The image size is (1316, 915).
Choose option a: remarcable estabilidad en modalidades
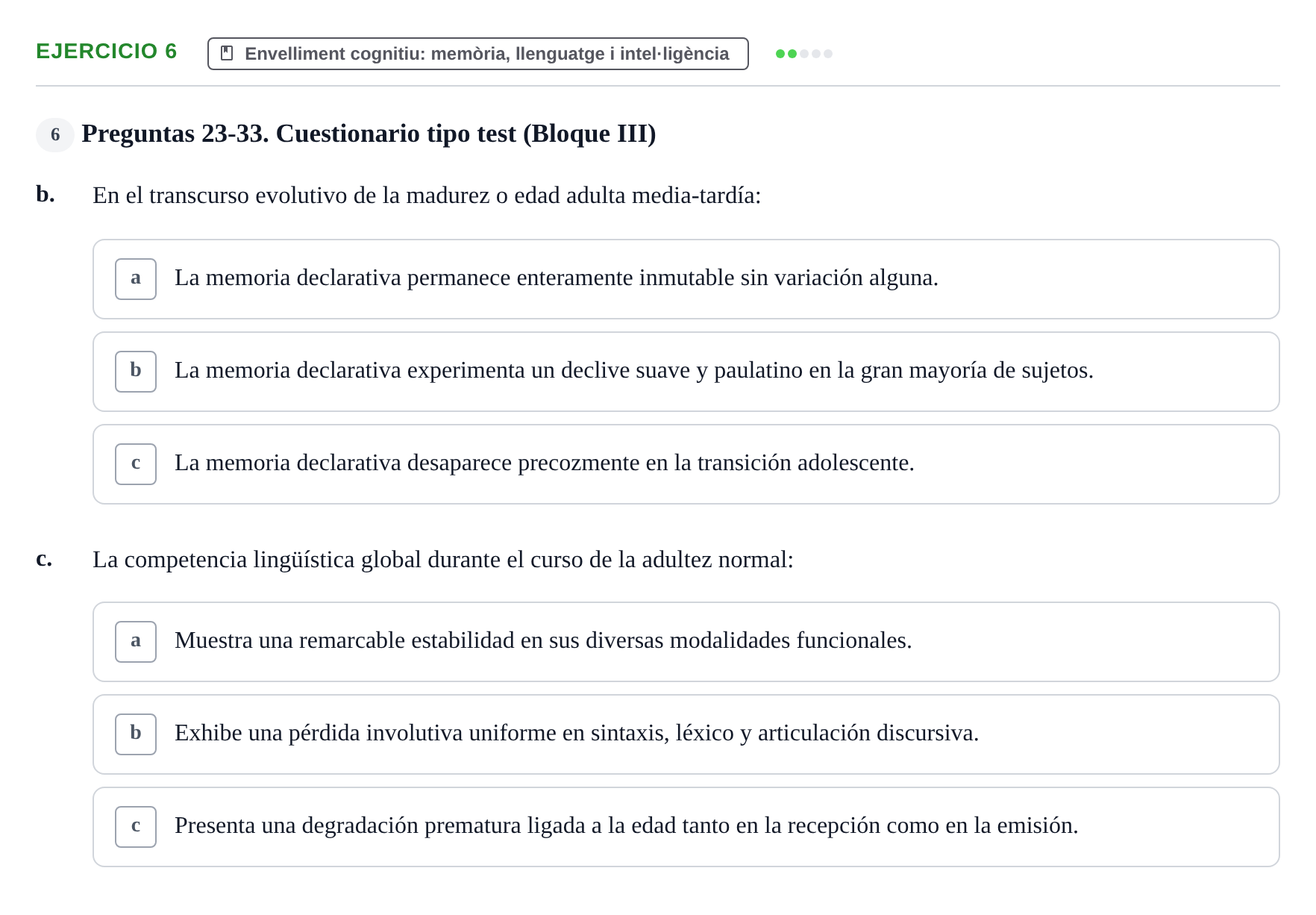pos(686,642)
